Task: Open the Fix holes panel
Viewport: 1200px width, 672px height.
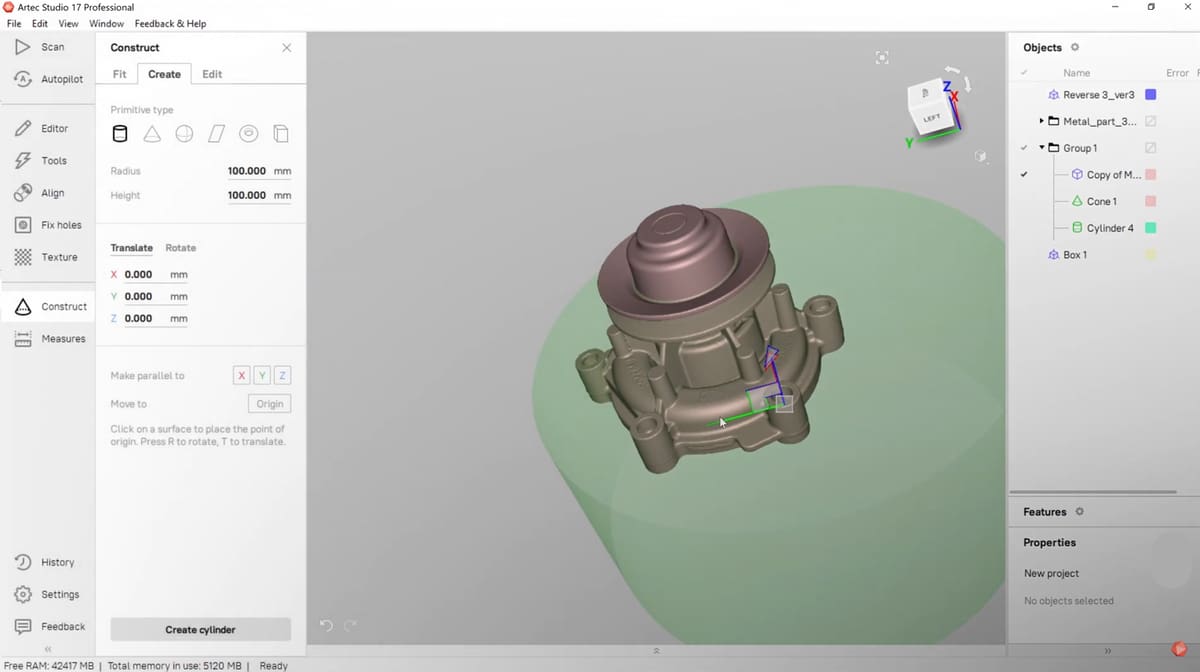Action: (47, 225)
